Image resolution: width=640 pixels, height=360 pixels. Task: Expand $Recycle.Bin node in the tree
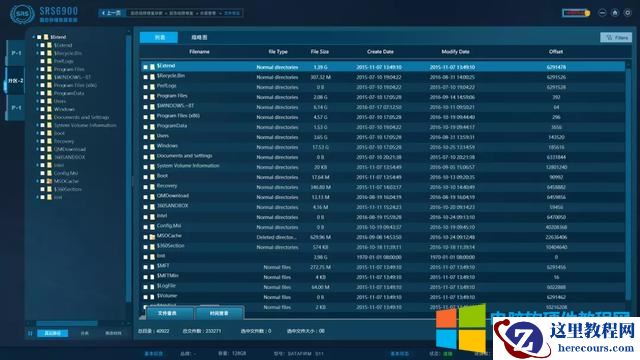tap(38, 53)
